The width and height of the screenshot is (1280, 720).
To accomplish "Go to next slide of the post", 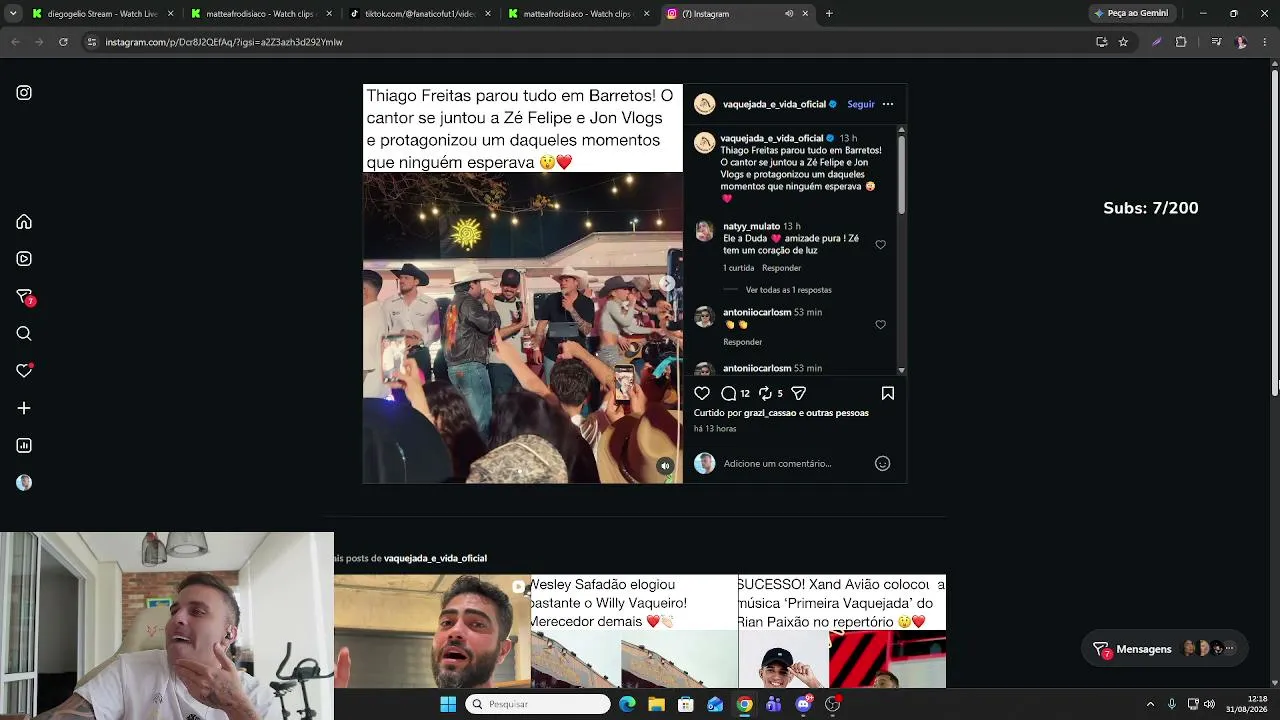I will coord(667,284).
